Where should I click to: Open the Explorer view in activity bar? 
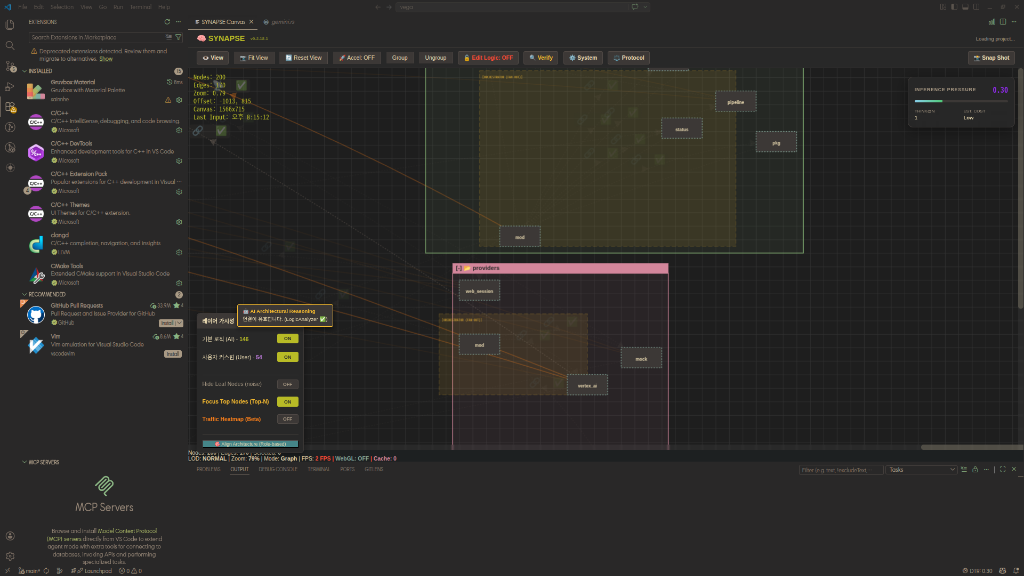tap(10, 25)
